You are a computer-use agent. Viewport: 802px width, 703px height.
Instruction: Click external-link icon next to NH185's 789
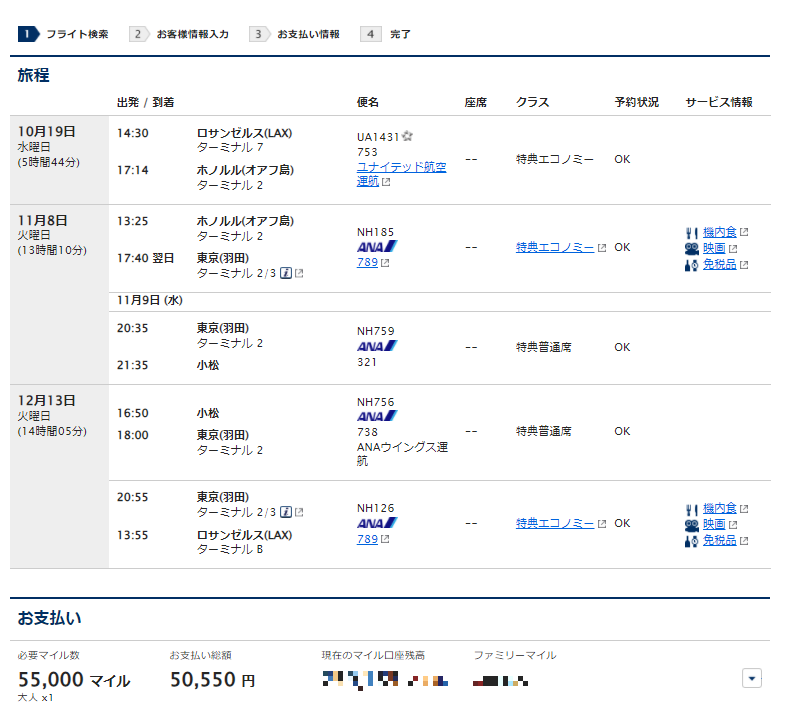(x=385, y=263)
